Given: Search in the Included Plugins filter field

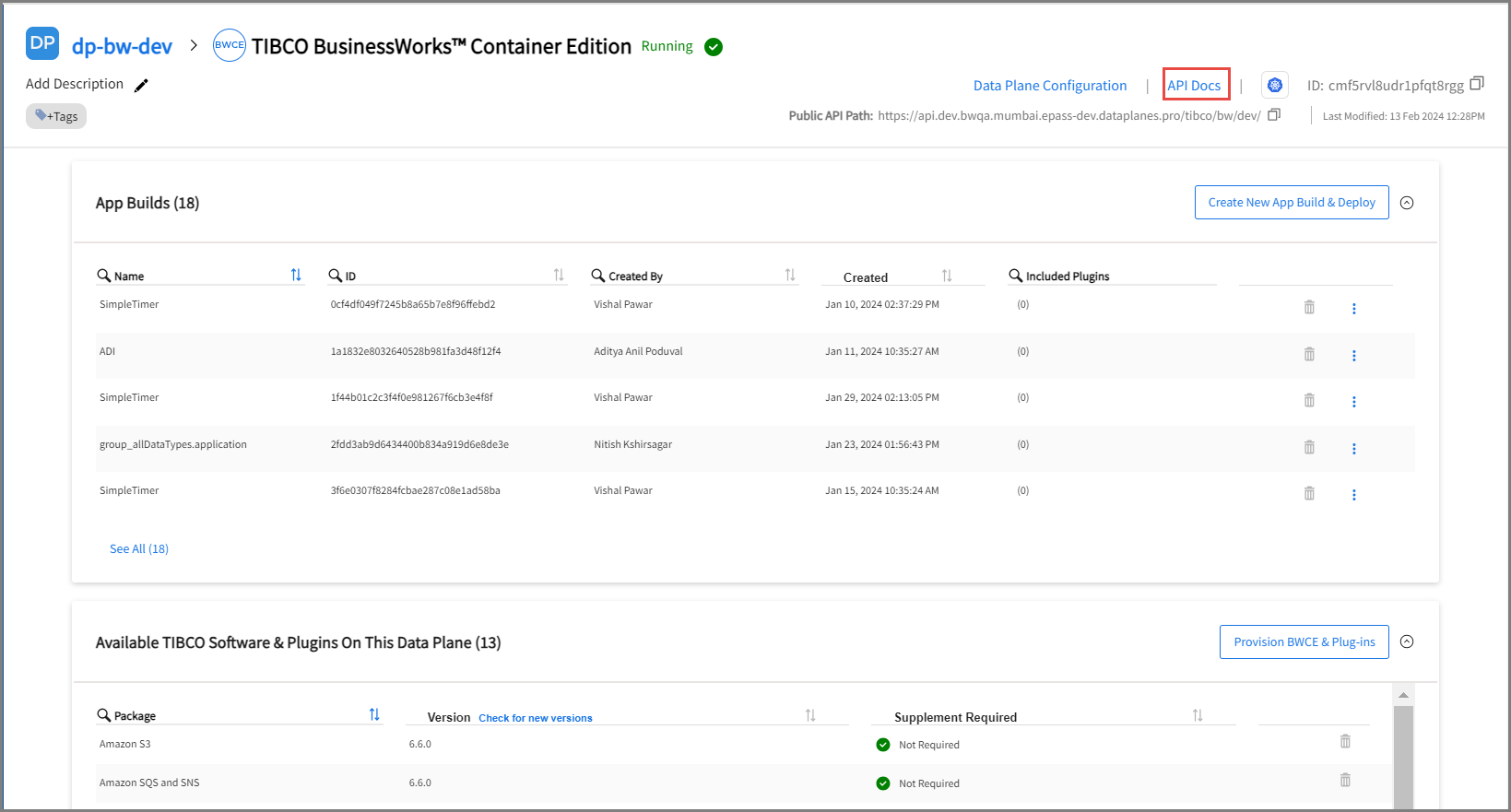Looking at the screenshot, I should click(x=1112, y=276).
